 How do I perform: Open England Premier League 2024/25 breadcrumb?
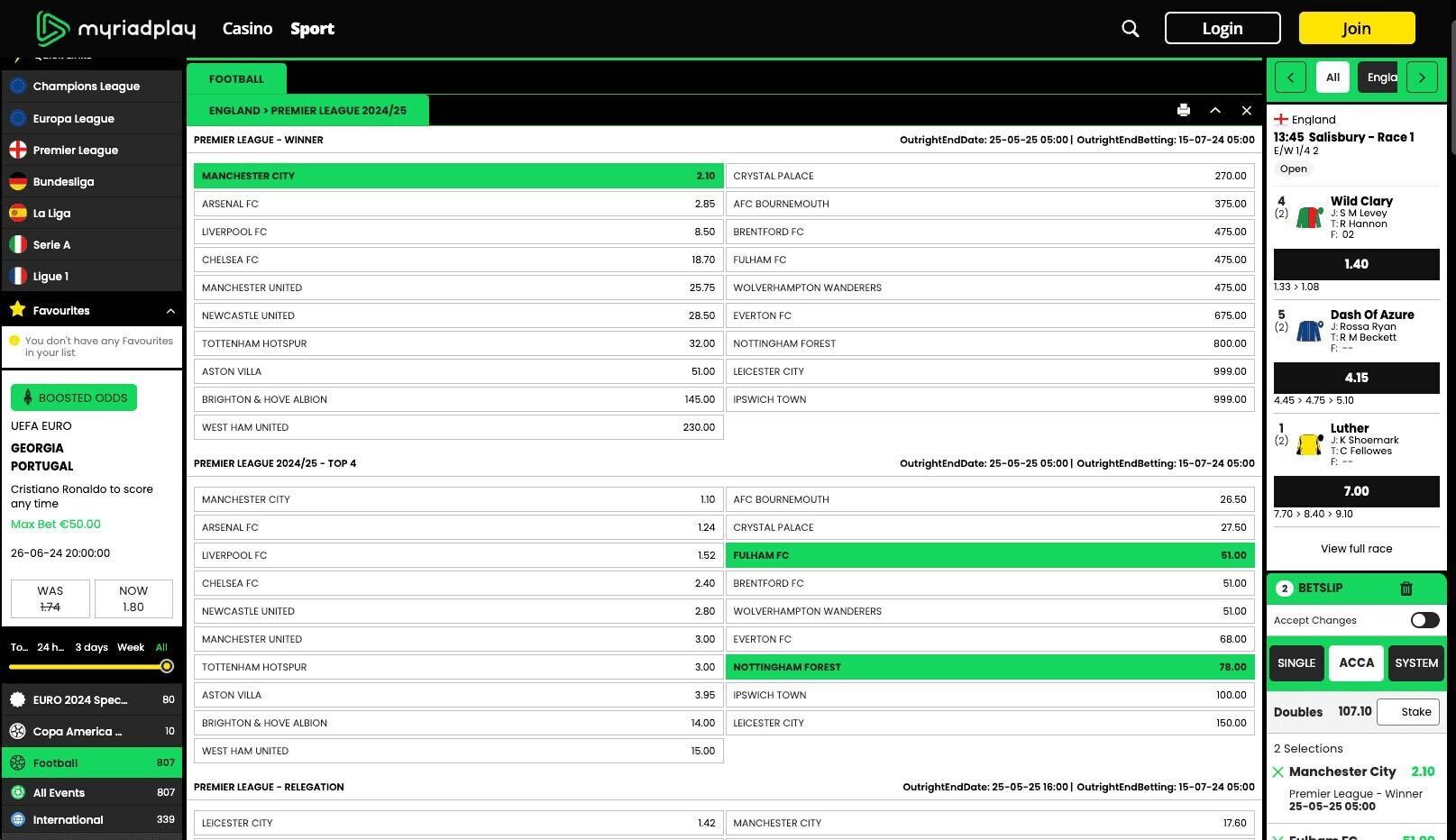[x=307, y=110]
